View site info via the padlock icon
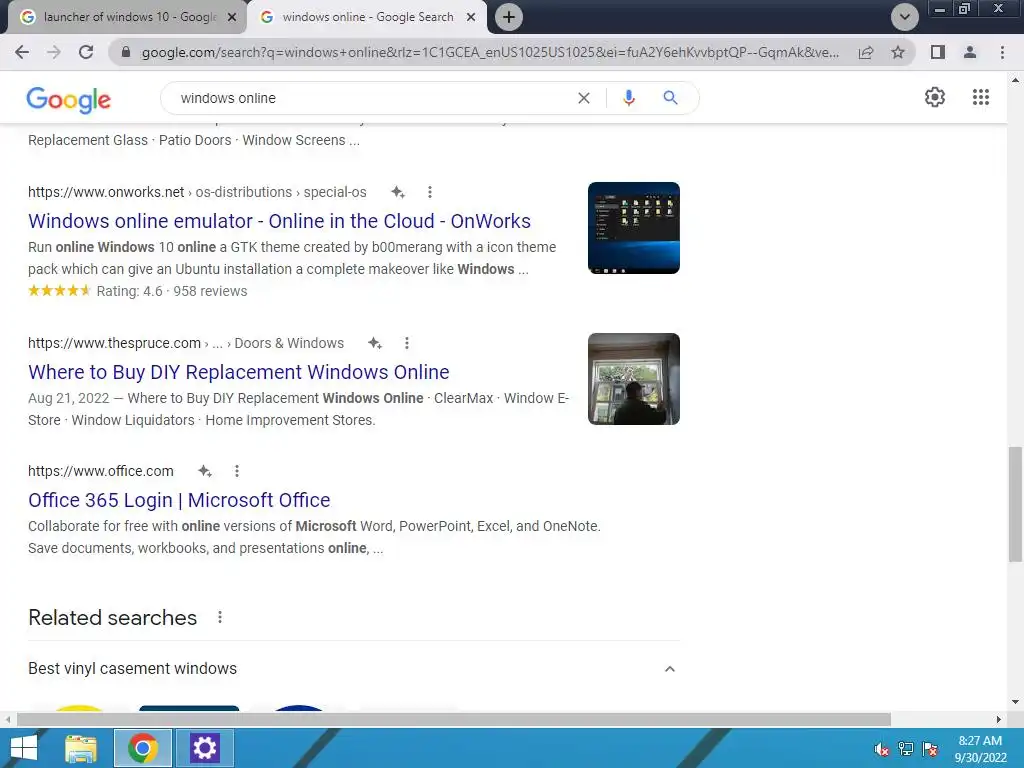The width and height of the screenshot is (1024, 768). click(x=126, y=52)
